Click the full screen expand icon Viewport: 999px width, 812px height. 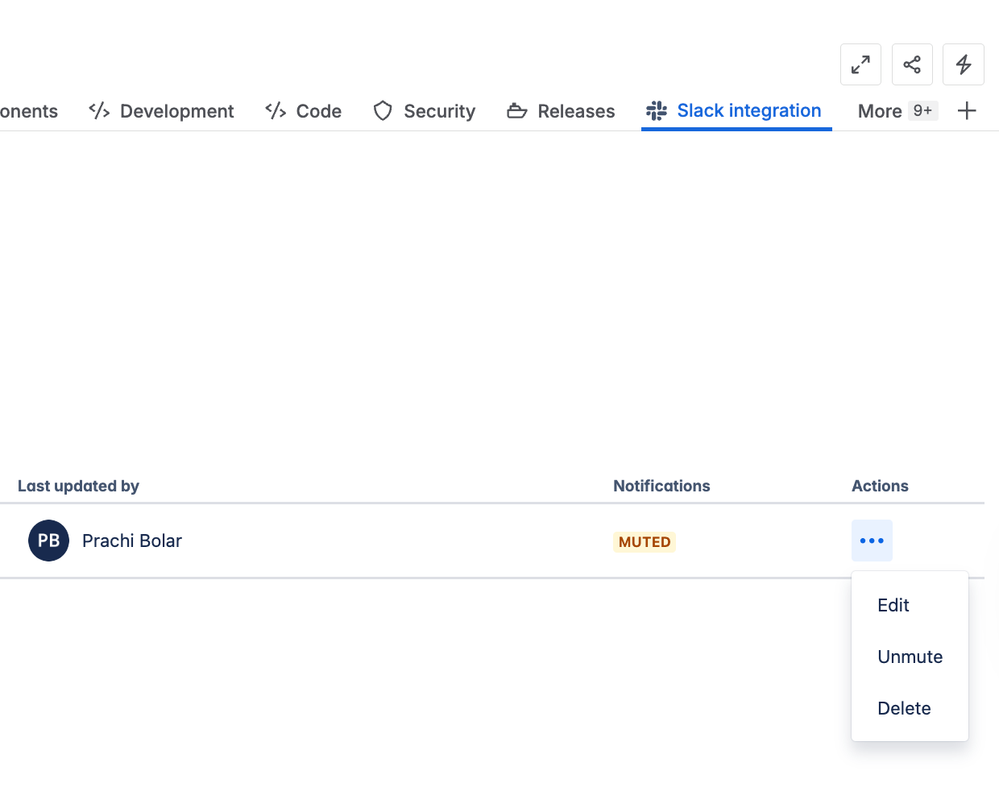(860, 64)
